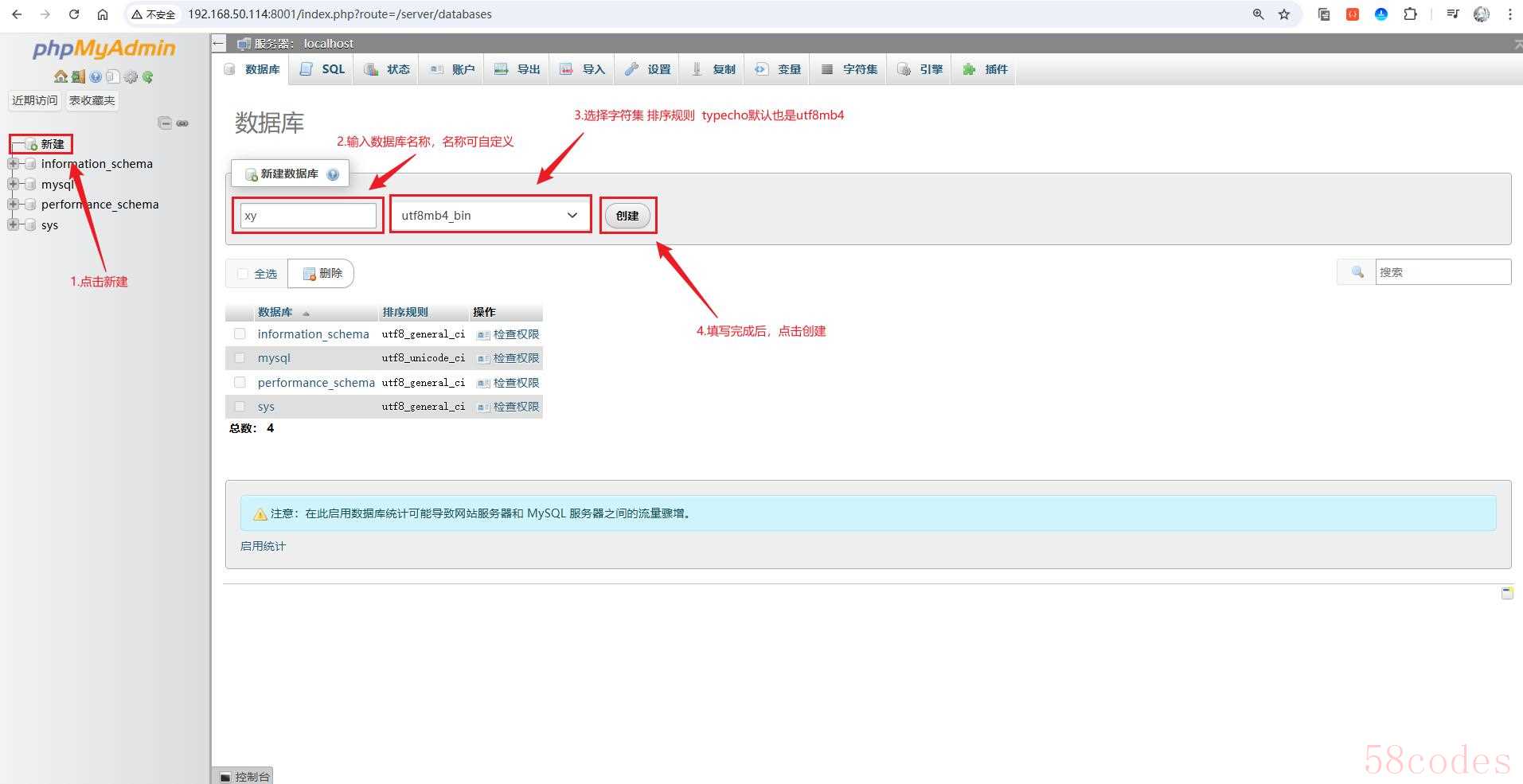Click the phpMyAdmin home icon
This screenshot has height=784, width=1523.
point(61,77)
